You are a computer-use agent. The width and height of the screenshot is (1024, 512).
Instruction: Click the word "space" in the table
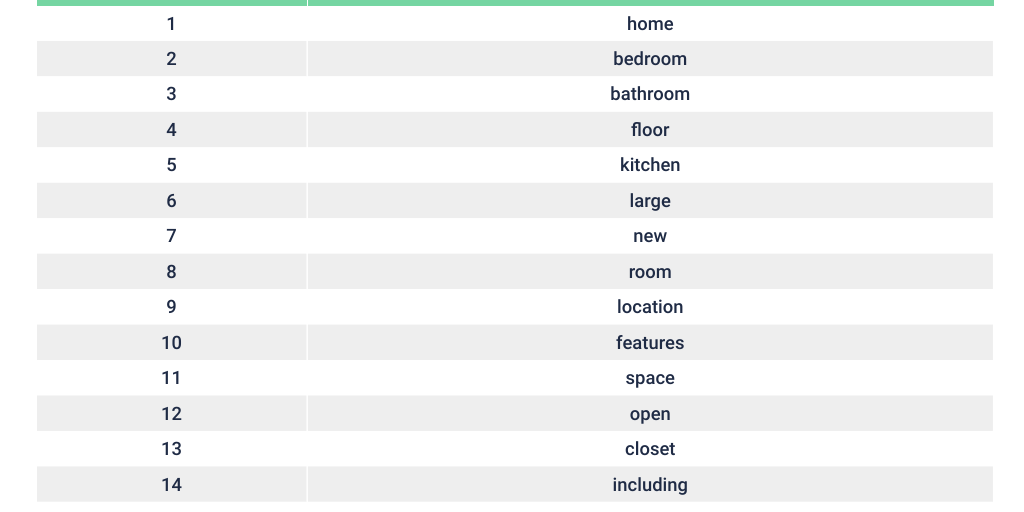click(x=650, y=378)
